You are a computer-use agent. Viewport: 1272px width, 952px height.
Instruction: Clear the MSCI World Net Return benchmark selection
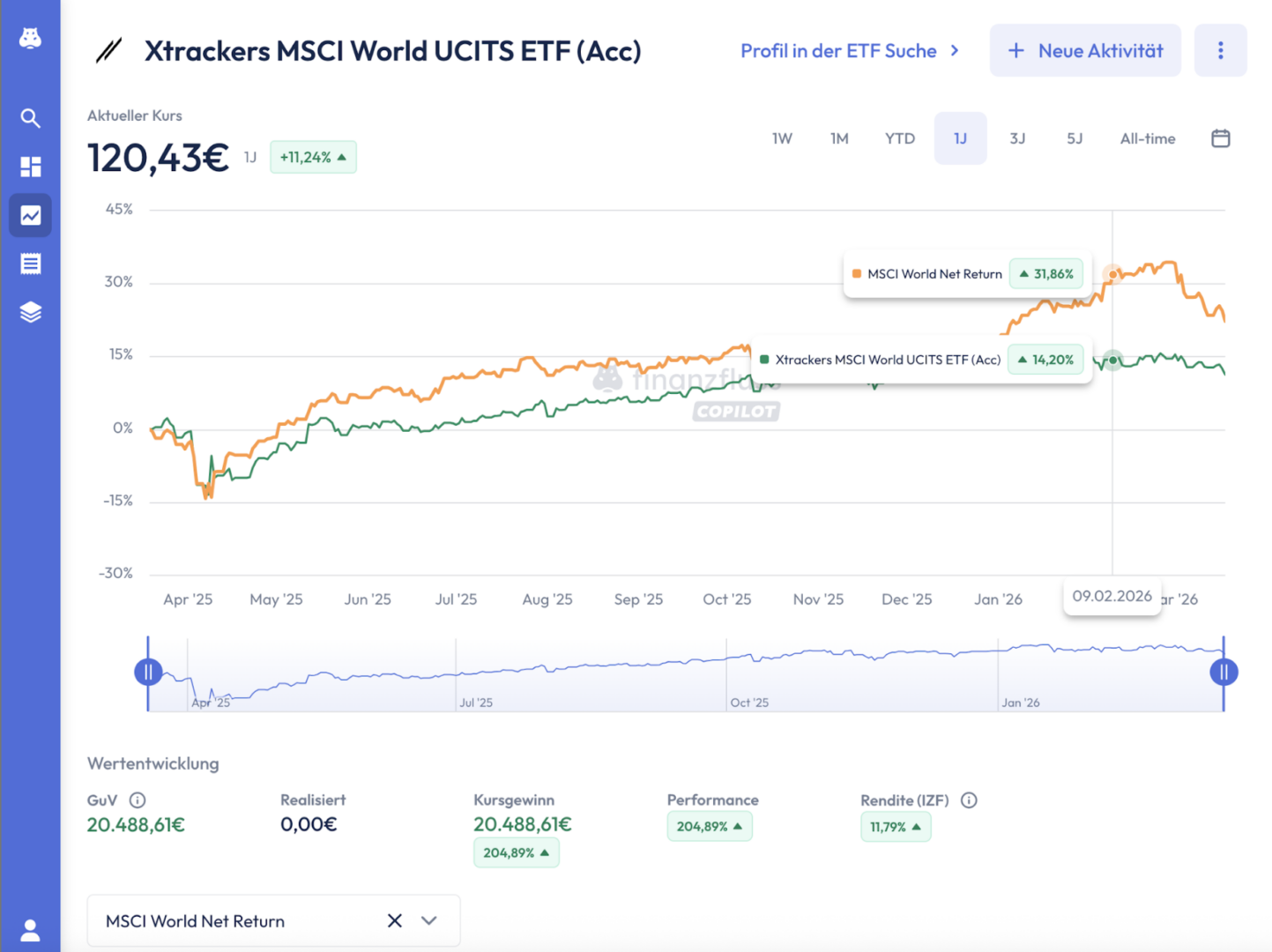coord(394,921)
